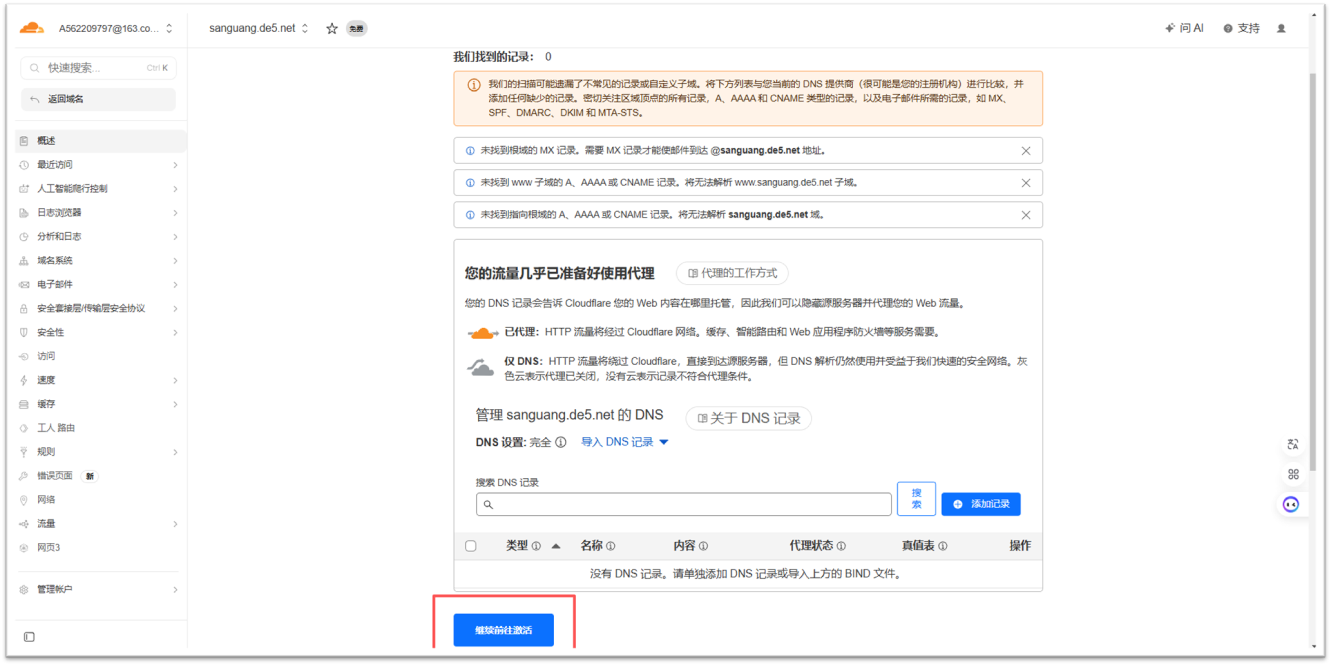The height and width of the screenshot is (666, 1332).
Task: Tick the select-all DNS records checkbox
Action: 471,546
